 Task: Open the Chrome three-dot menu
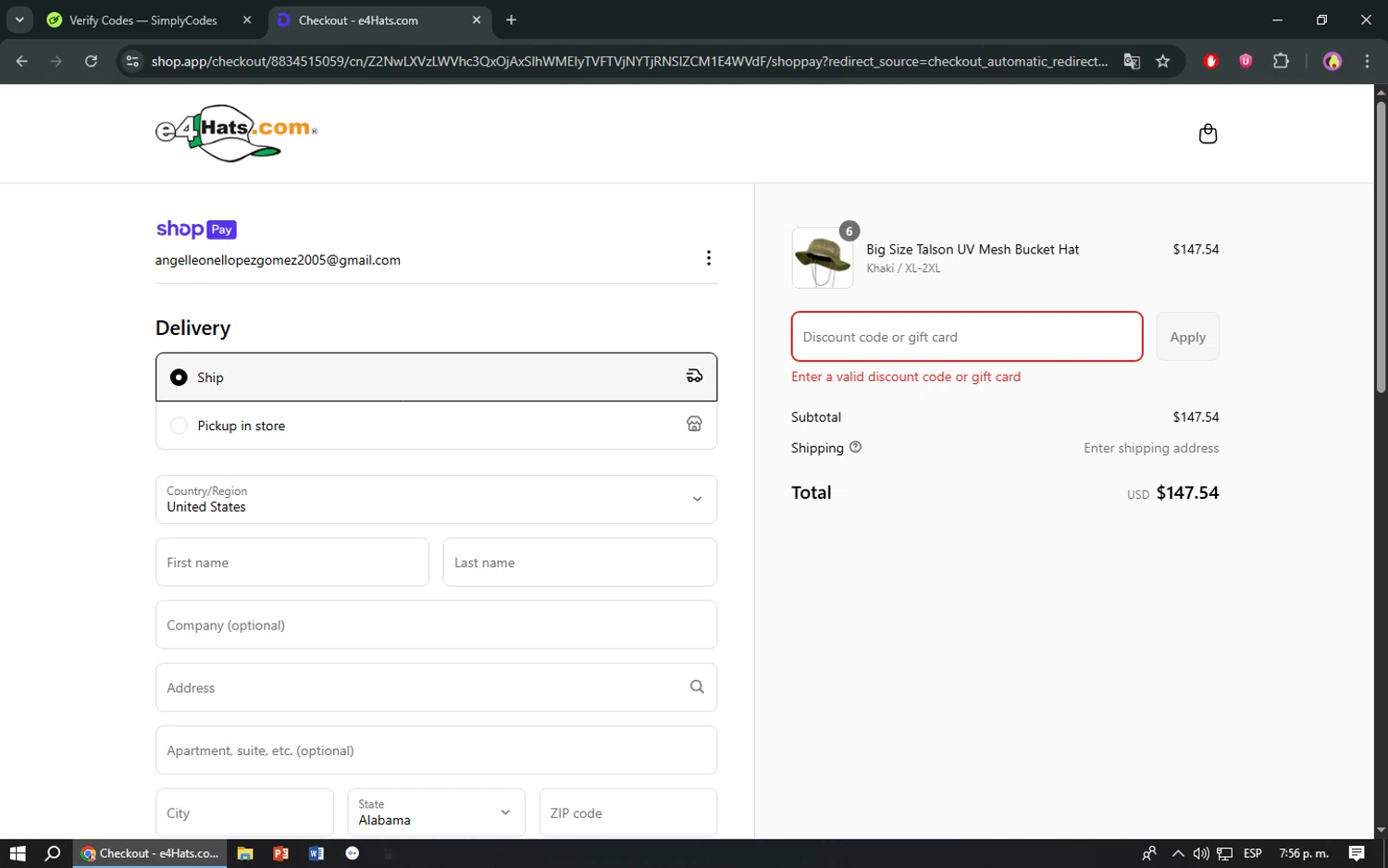point(1367,61)
